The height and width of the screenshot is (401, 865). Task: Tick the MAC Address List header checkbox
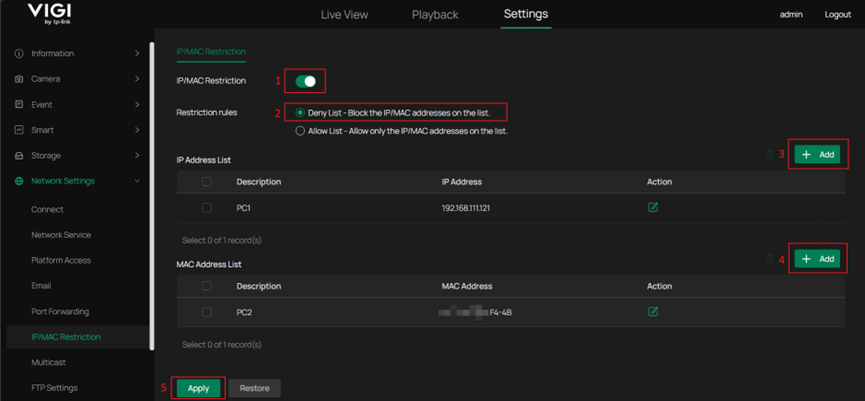click(207, 286)
